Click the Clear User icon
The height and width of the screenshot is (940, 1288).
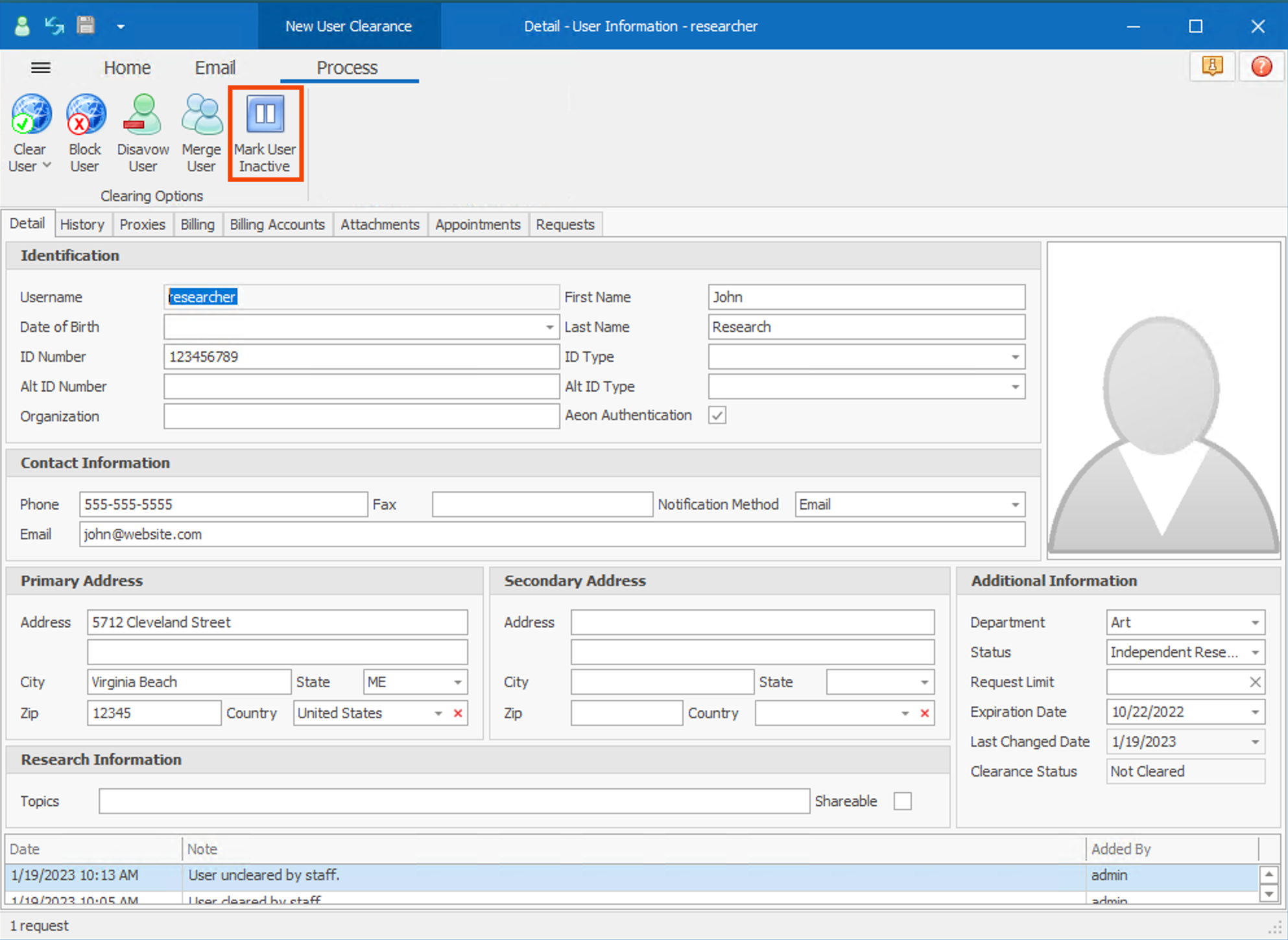pos(30,115)
